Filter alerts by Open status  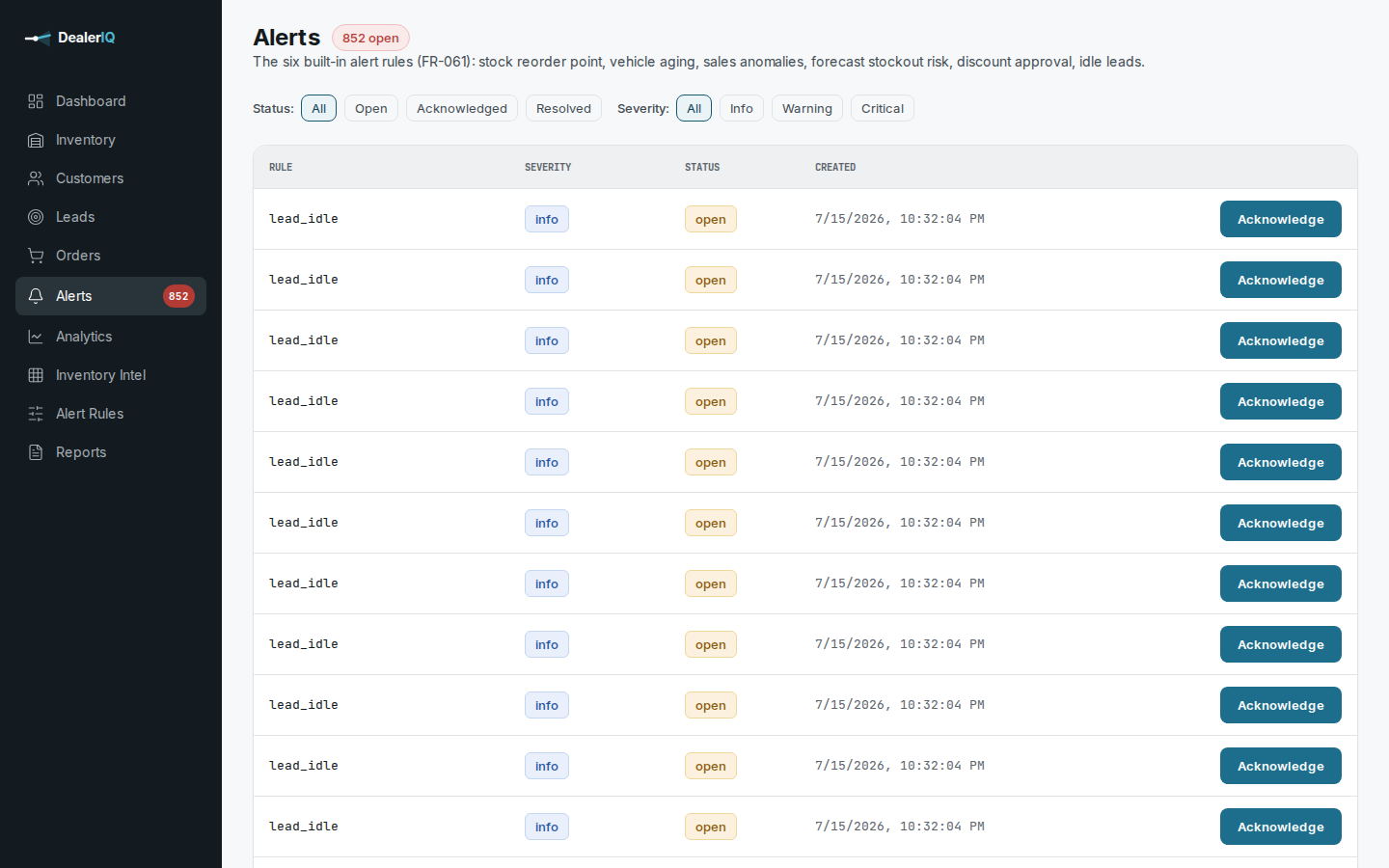pos(371,108)
